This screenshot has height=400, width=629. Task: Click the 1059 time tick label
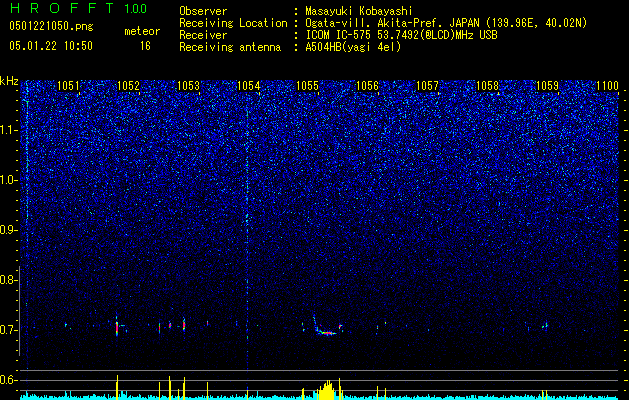pyautogui.click(x=547, y=86)
